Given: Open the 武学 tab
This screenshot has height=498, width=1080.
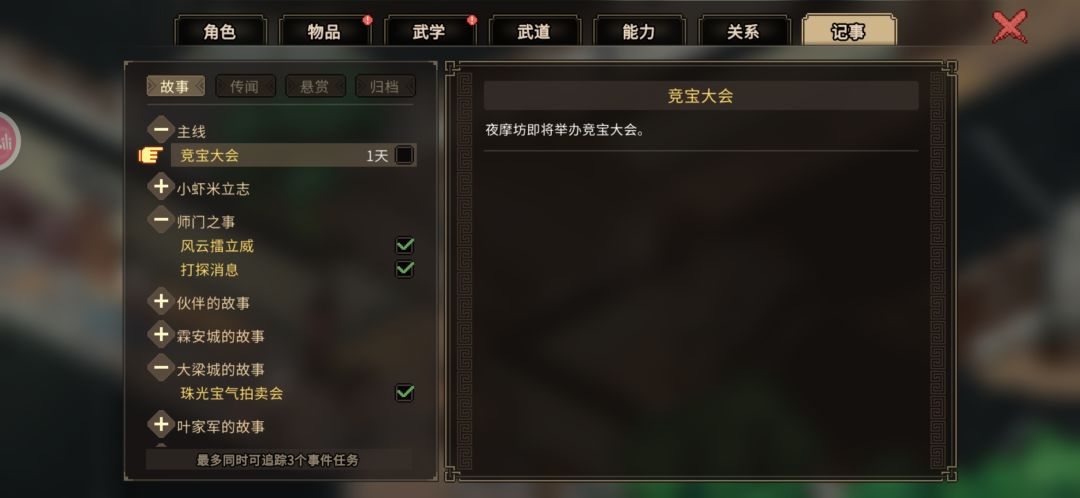Looking at the screenshot, I should 429,31.
